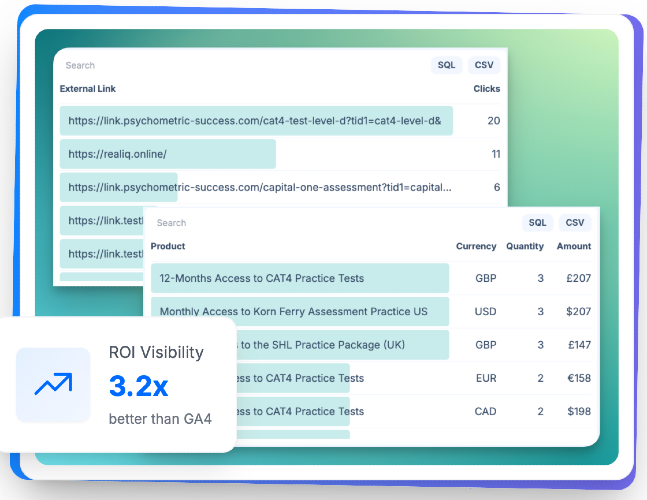Screen dimensions: 647x500
Task: Open the https://realiq.online/ link row
Action: click(x=280, y=154)
